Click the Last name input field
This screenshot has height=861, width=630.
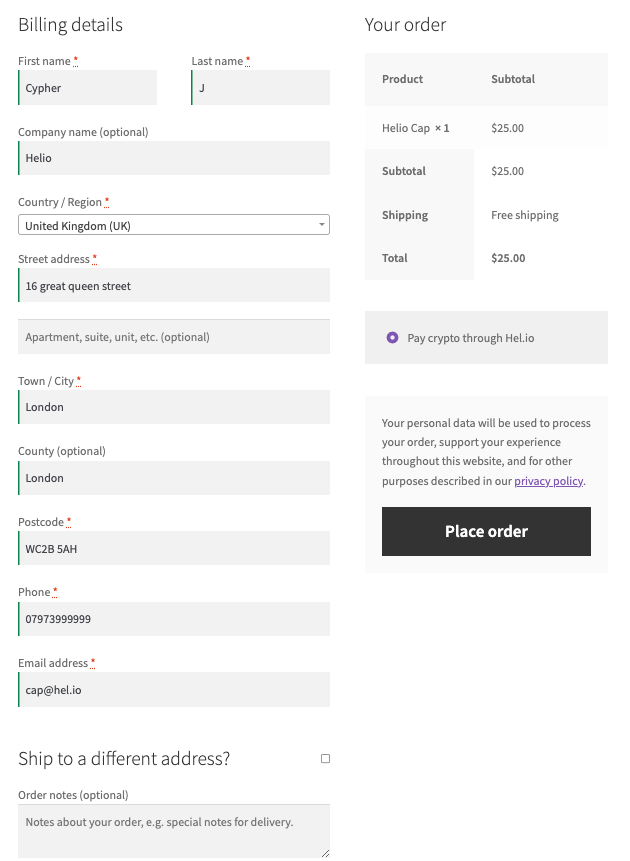tap(260, 87)
